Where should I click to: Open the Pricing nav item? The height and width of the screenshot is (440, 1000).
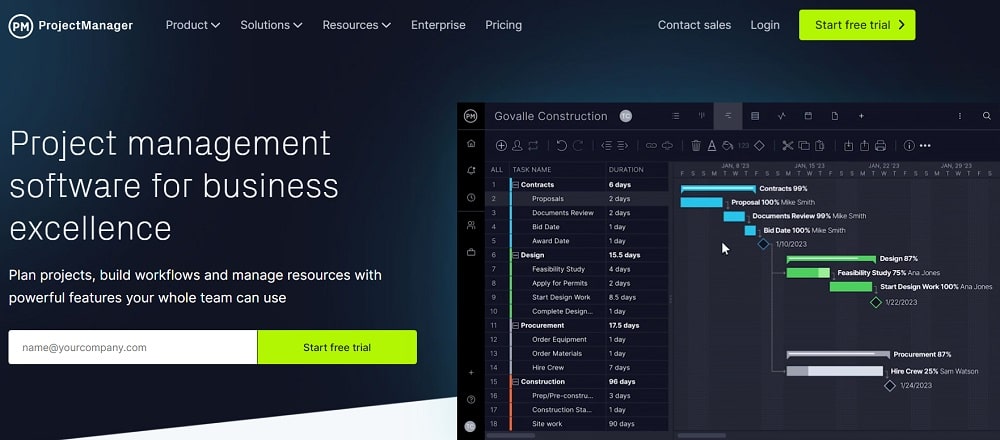click(503, 25)
